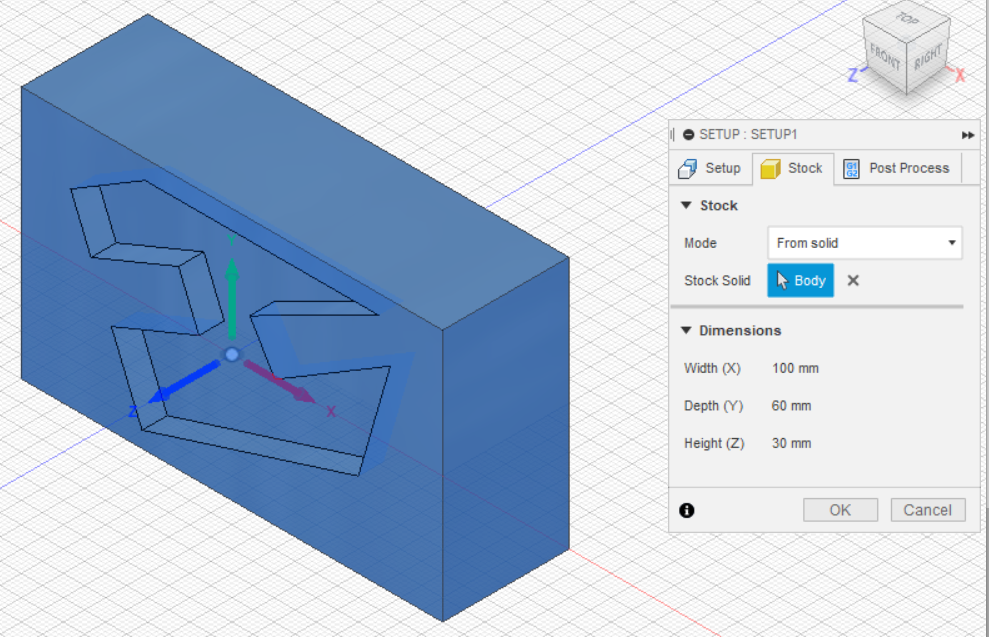Open the info icon in the setup dialog
Viewport: 989px width, 637px height.
[x=687, y=510]
